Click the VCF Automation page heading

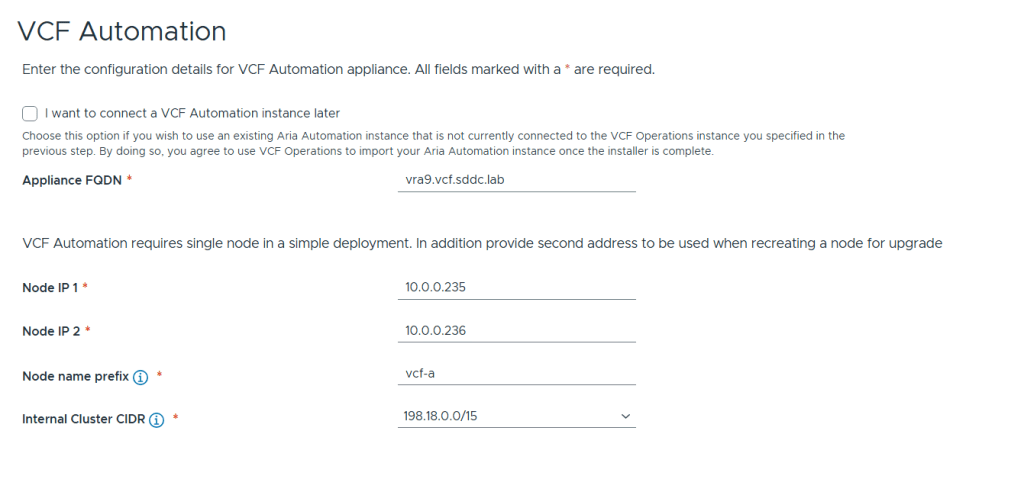pos(122,31)
